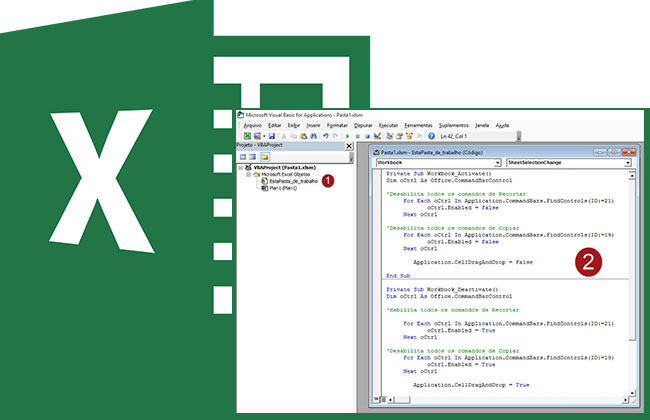Open the Editar menu
Image resolution: width=650 pixels, height=420 pixels.
(x=274, y=125)
